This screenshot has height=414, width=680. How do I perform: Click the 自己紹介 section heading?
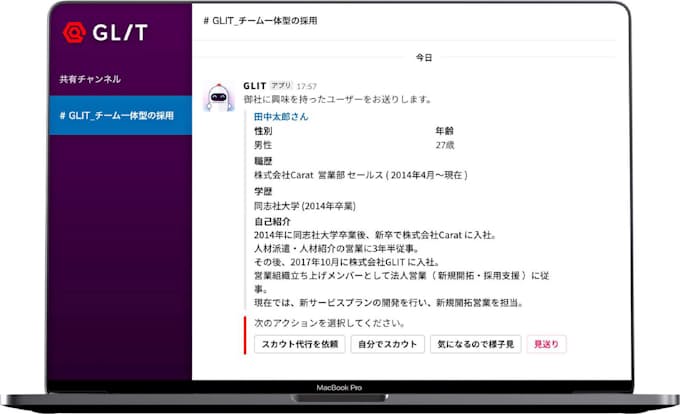273,221
